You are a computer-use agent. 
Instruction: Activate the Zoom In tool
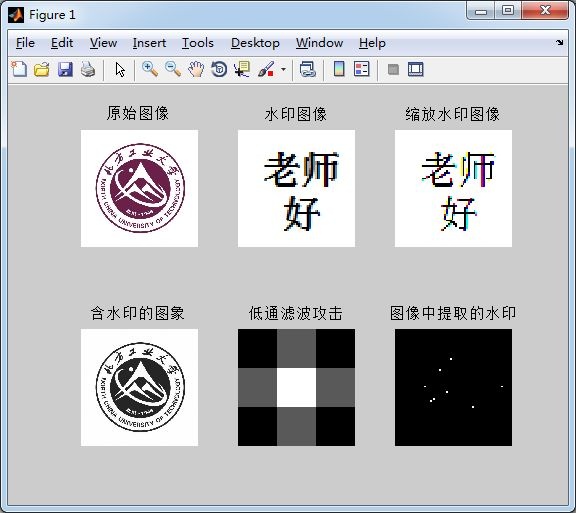150,69
